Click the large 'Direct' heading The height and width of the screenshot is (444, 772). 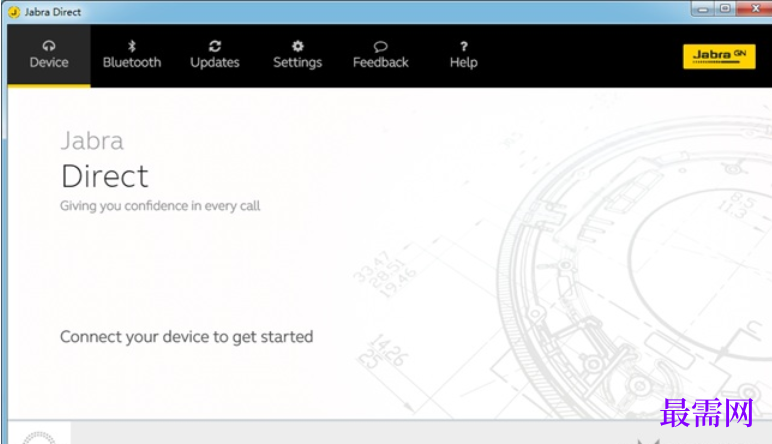[x=105, y=176]
